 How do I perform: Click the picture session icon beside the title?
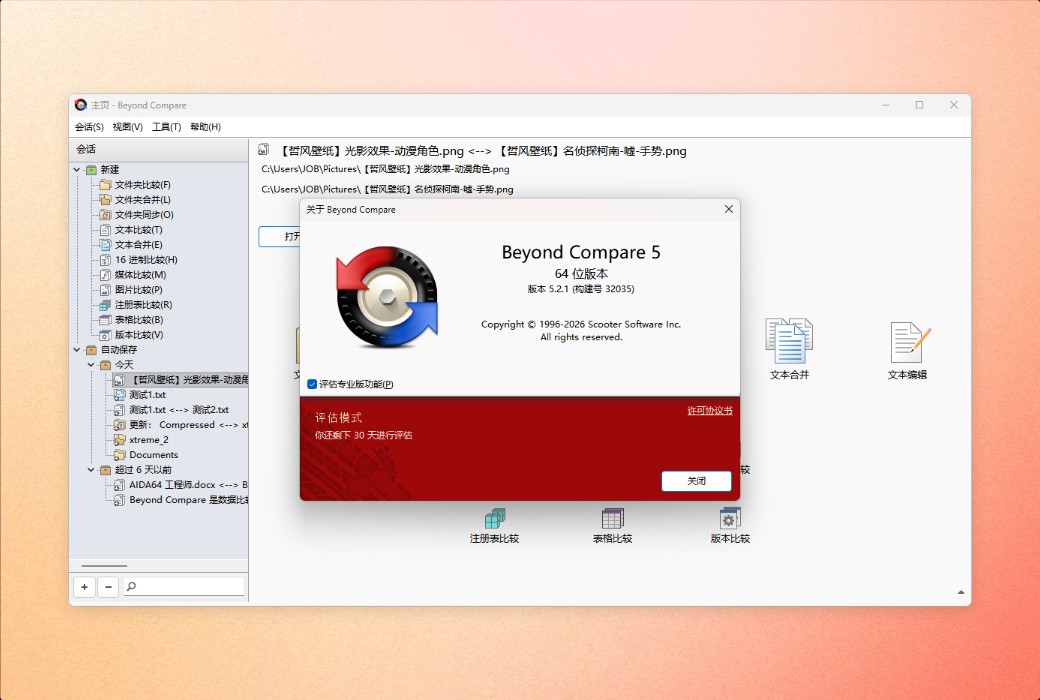click(264, 150)
